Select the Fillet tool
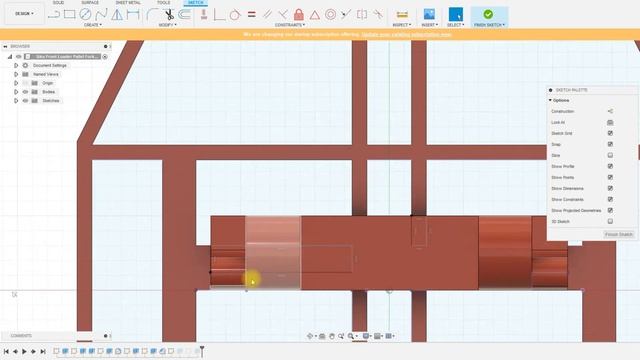 tap(152, 15)
